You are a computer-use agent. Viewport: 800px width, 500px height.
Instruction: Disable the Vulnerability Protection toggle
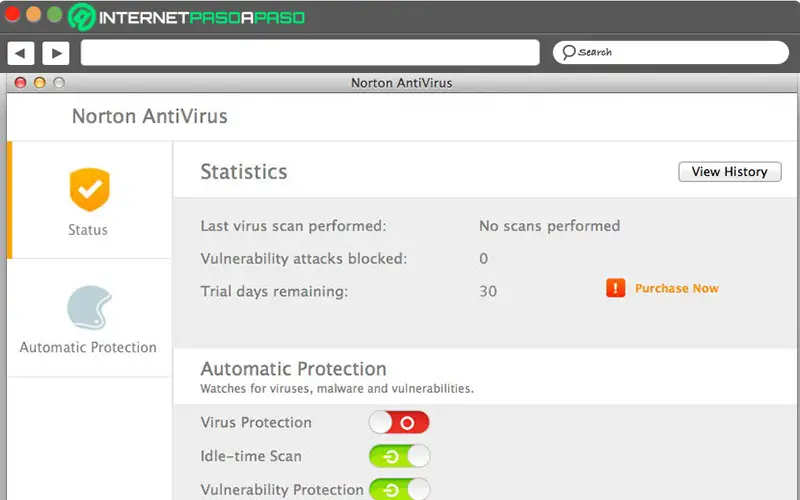(x=399, y=489)
